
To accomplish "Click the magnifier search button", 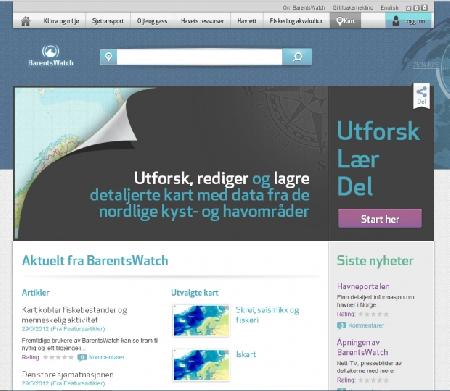I will click(297, 57).
